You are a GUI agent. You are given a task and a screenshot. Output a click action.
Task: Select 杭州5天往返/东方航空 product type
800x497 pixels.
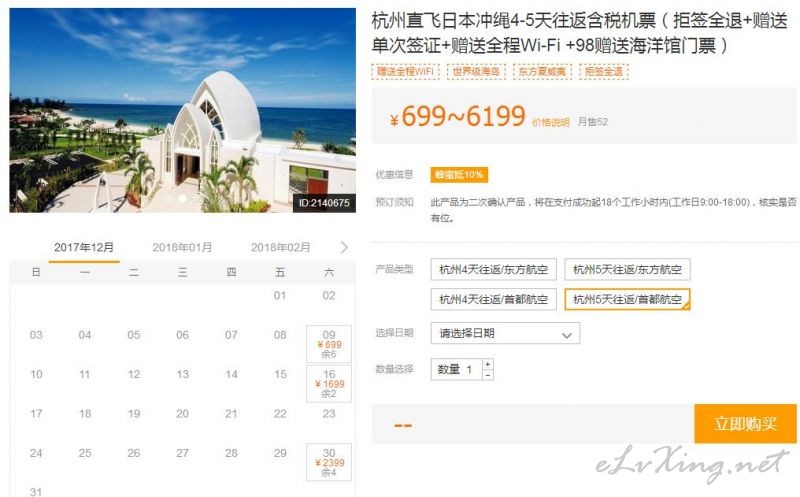click(627, 269)
